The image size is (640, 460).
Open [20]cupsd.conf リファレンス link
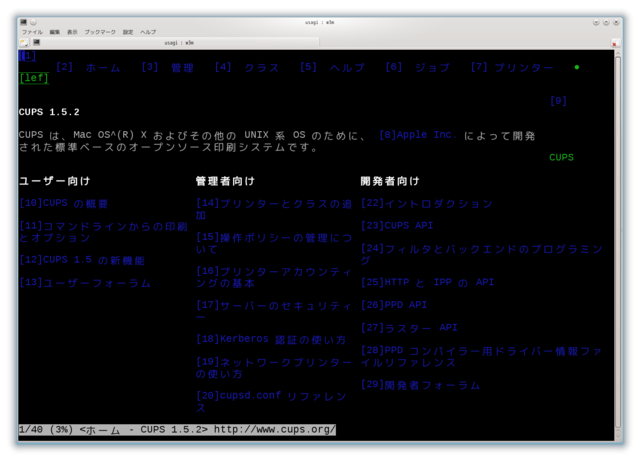pos(271,401)
